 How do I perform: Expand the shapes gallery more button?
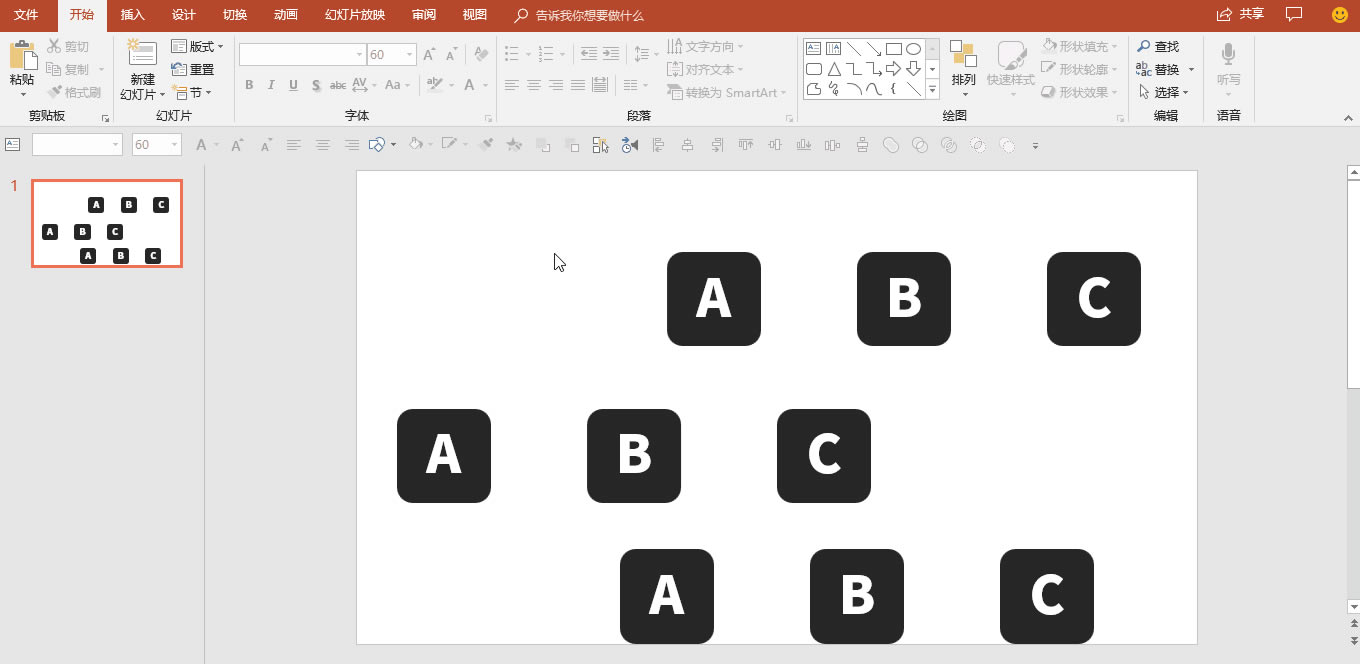[932, 90]
